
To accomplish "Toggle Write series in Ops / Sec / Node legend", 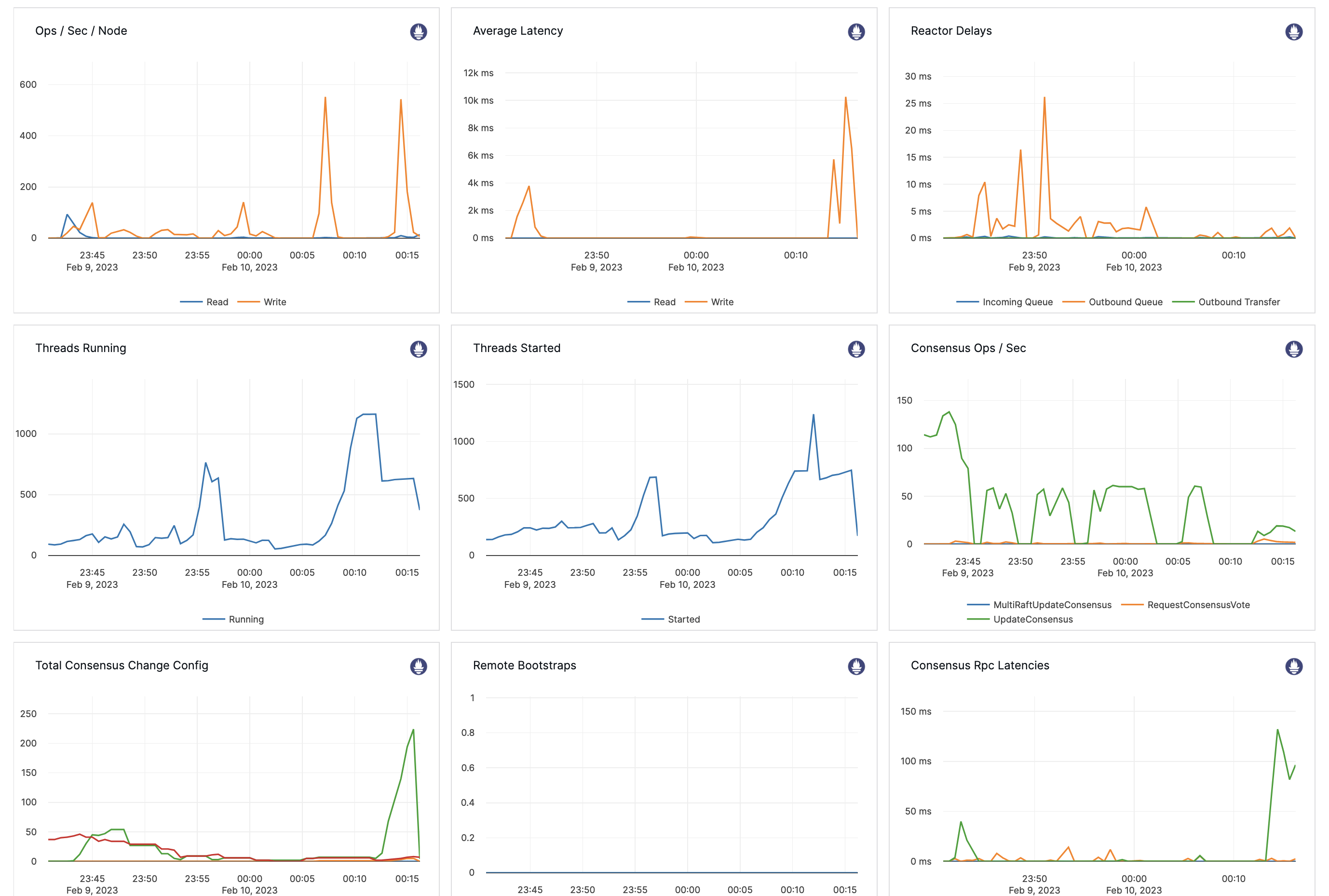I will coord(262,302).
